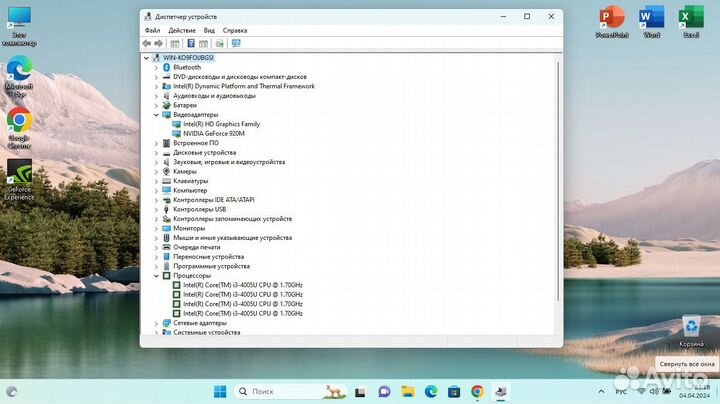The width and height of the screenshot is (720, 404).
Task: Click the РУС language indicator
Action: pos(621,392)
